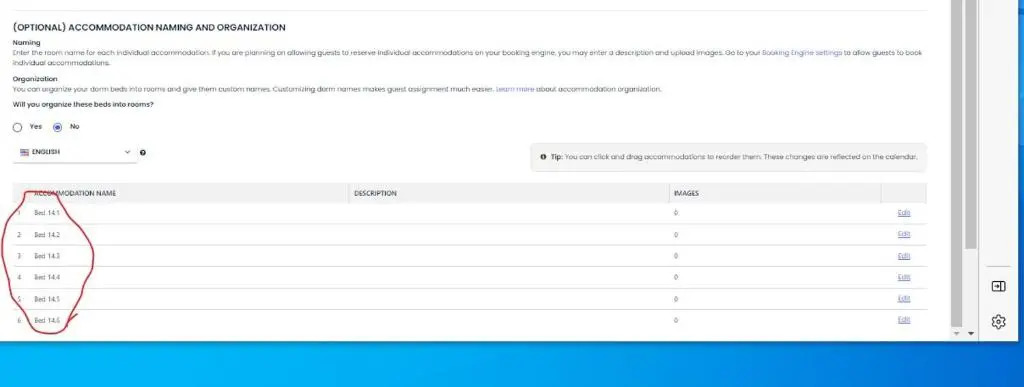Click the image count in Bed 14.4 row
Viewport: 1024px width, 387px height.
coord(676,277)
